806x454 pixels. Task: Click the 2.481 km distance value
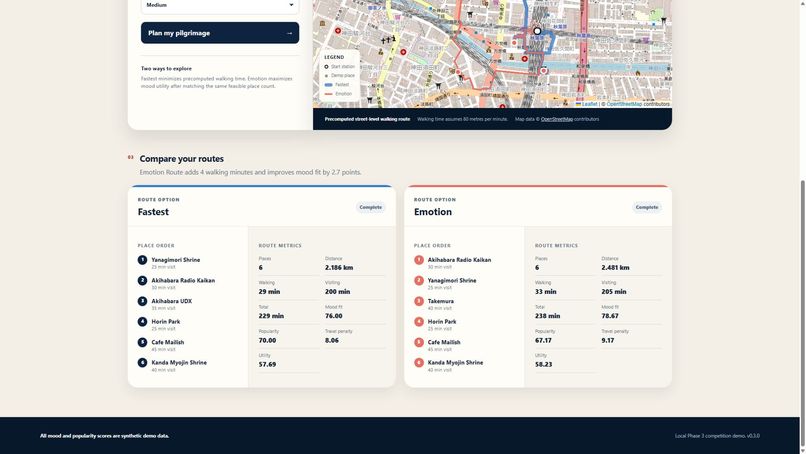click(615, 268)
